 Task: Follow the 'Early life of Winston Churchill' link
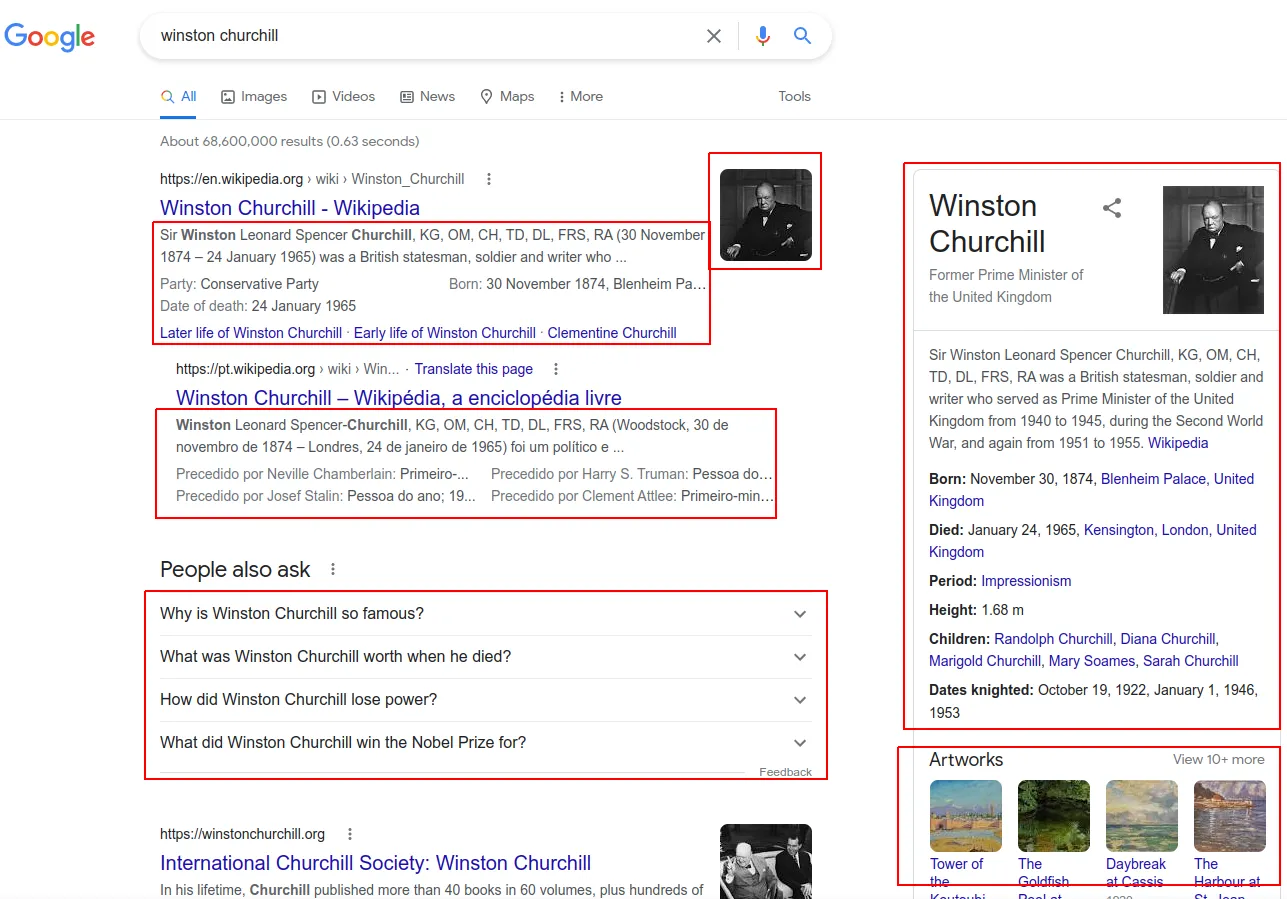(x=445, y=333)
